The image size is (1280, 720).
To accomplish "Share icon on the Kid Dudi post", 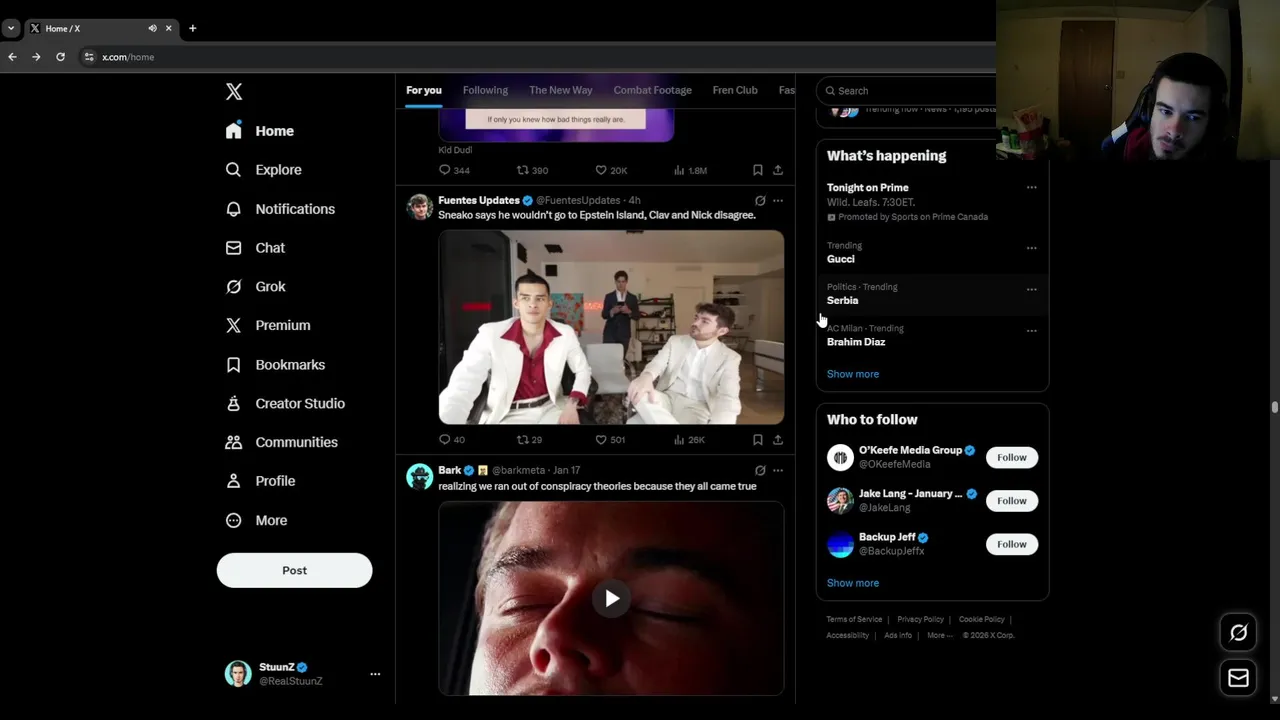I will click(x=778, y=170).
